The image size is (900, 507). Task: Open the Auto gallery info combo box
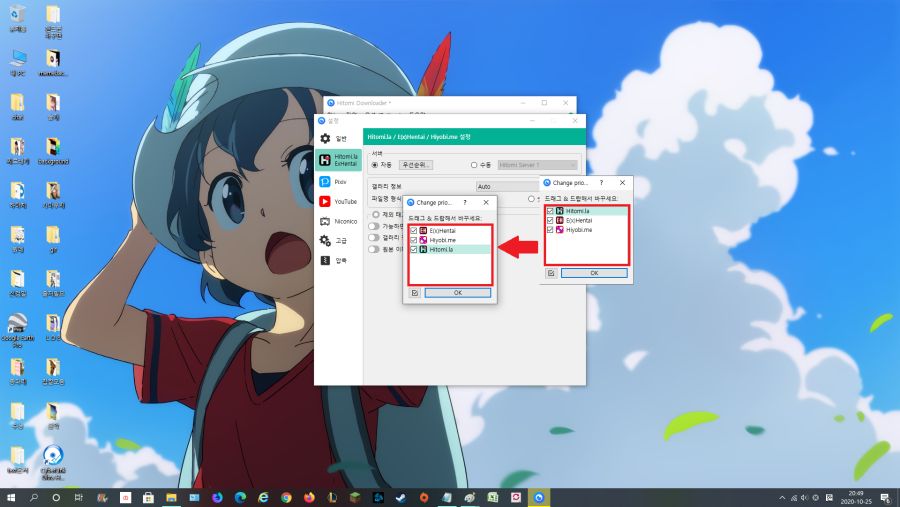tap(507, 186)
